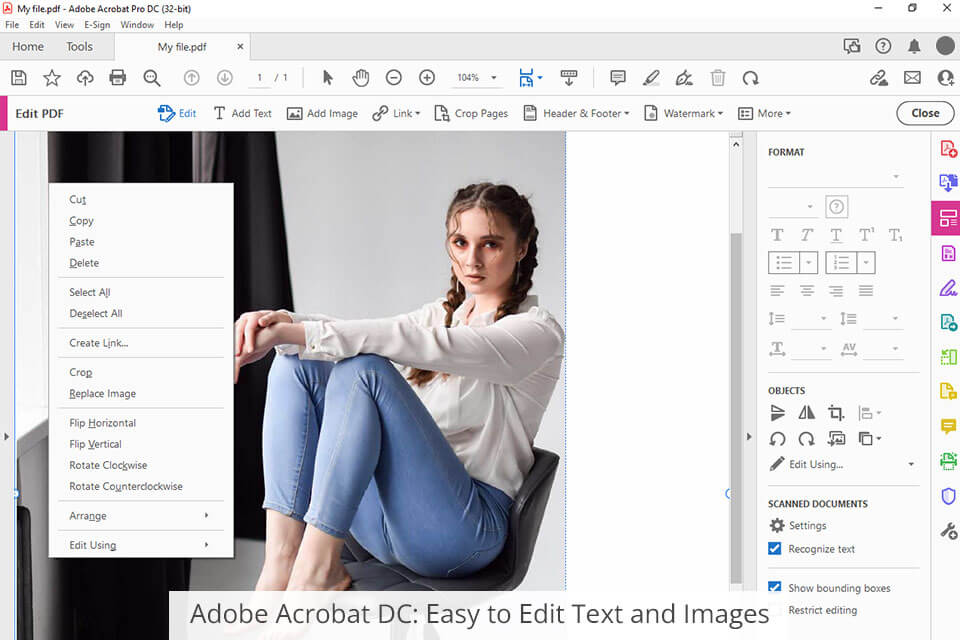
Task: Rotate object clockwise in Objects panel
Action: tap(806, 439)
